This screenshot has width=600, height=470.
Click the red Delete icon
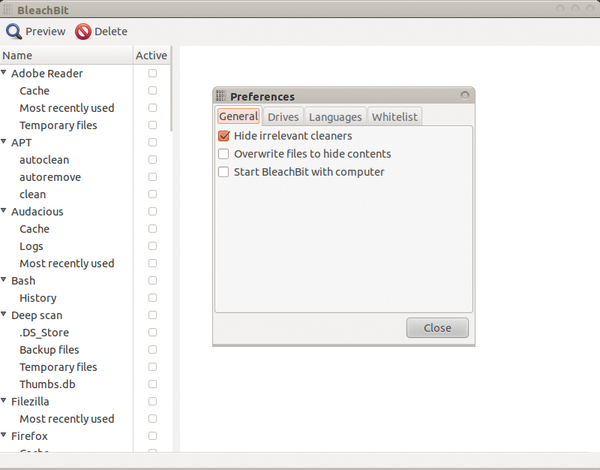point(83,31)
